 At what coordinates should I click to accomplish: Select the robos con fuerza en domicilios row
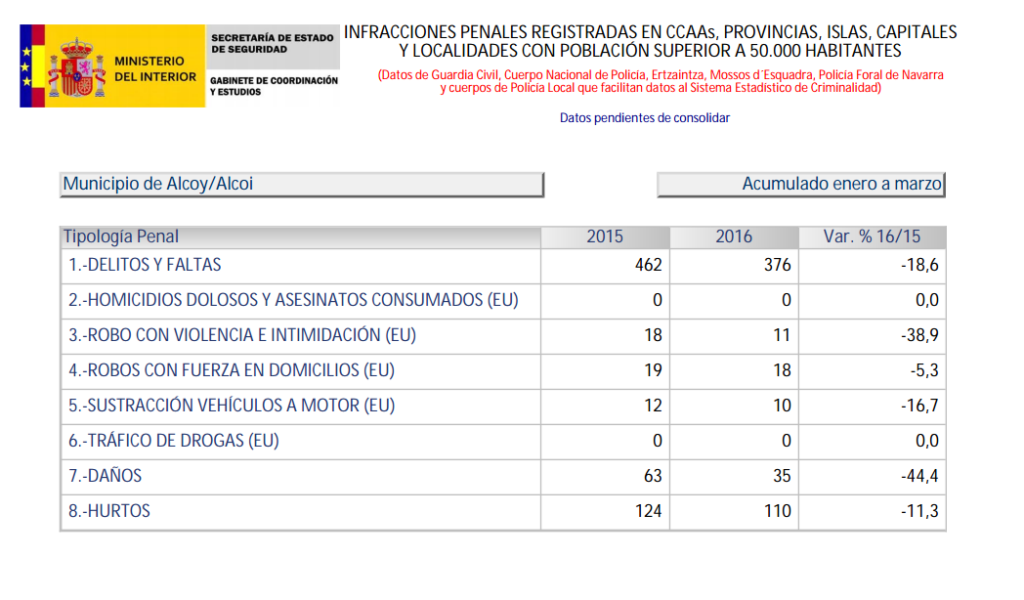coord(231,370)
